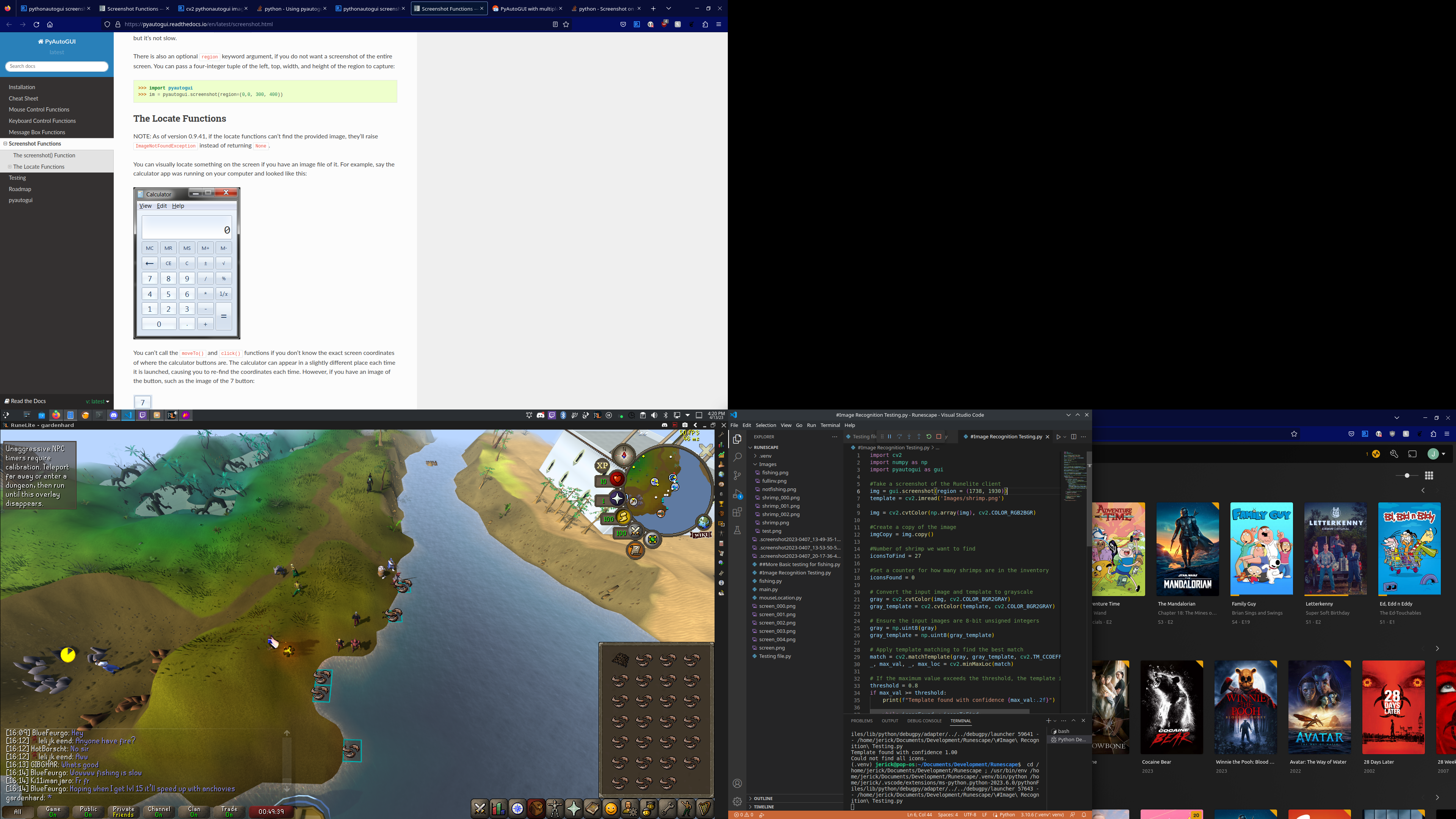1456x819 pixels.
Task: Click the Search docs input field
Action: 56,66
